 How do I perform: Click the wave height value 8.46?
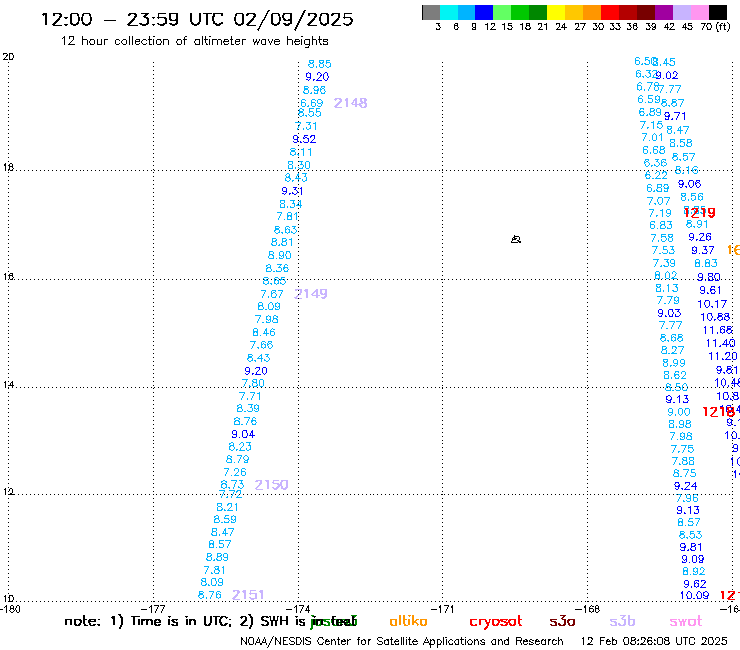[264, 332]
